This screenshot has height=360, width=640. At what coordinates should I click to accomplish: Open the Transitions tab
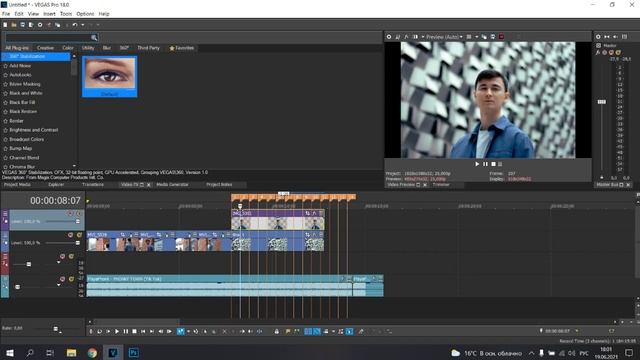(93, 184)
